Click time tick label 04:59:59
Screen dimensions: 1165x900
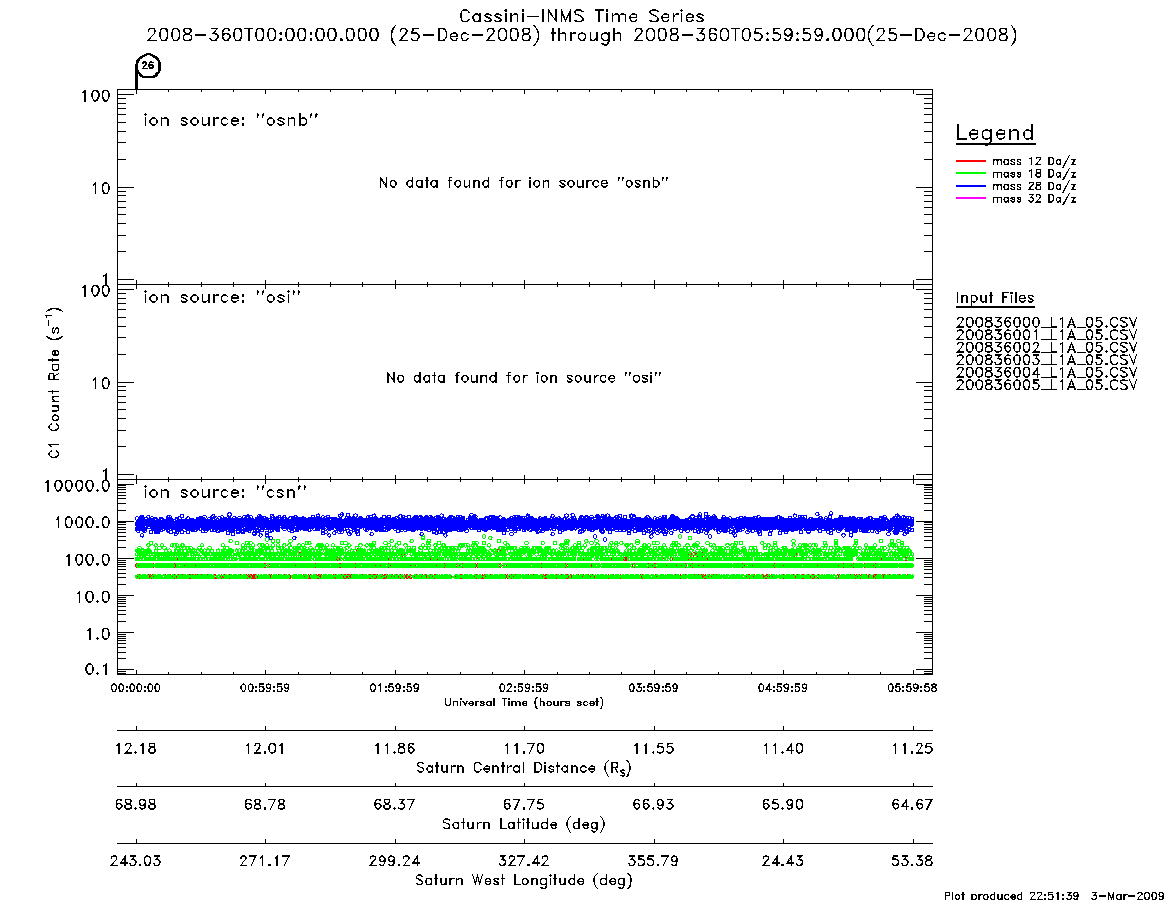(782, 688)
